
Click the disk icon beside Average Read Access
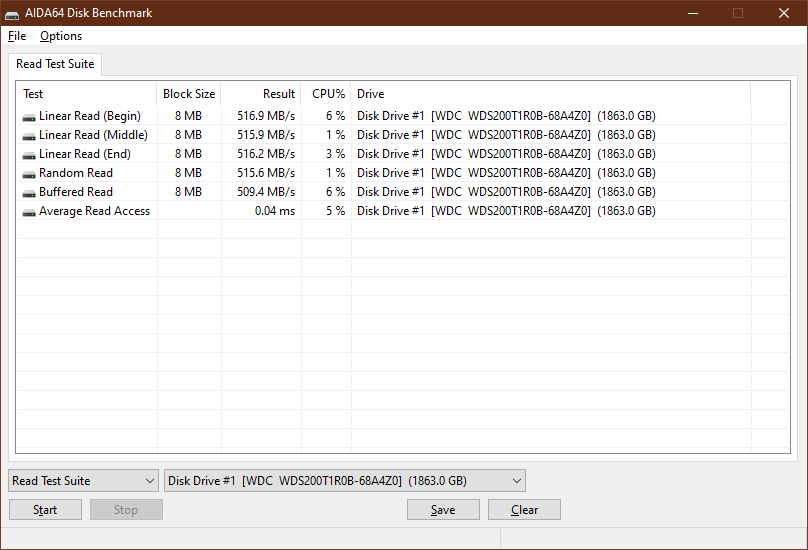tap(29, 213)
